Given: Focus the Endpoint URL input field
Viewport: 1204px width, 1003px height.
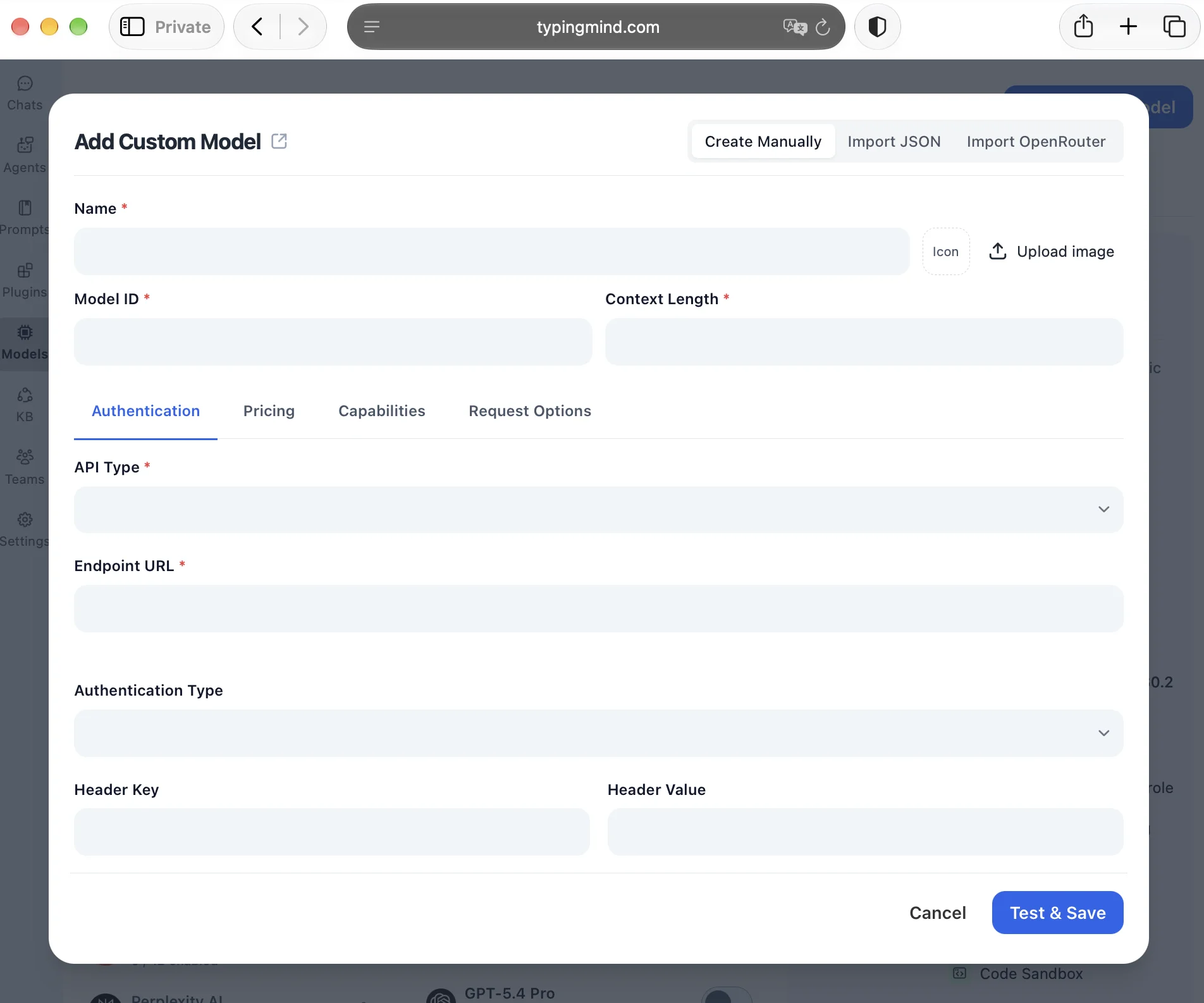Looking at the screenshot, I should point(598,608).
